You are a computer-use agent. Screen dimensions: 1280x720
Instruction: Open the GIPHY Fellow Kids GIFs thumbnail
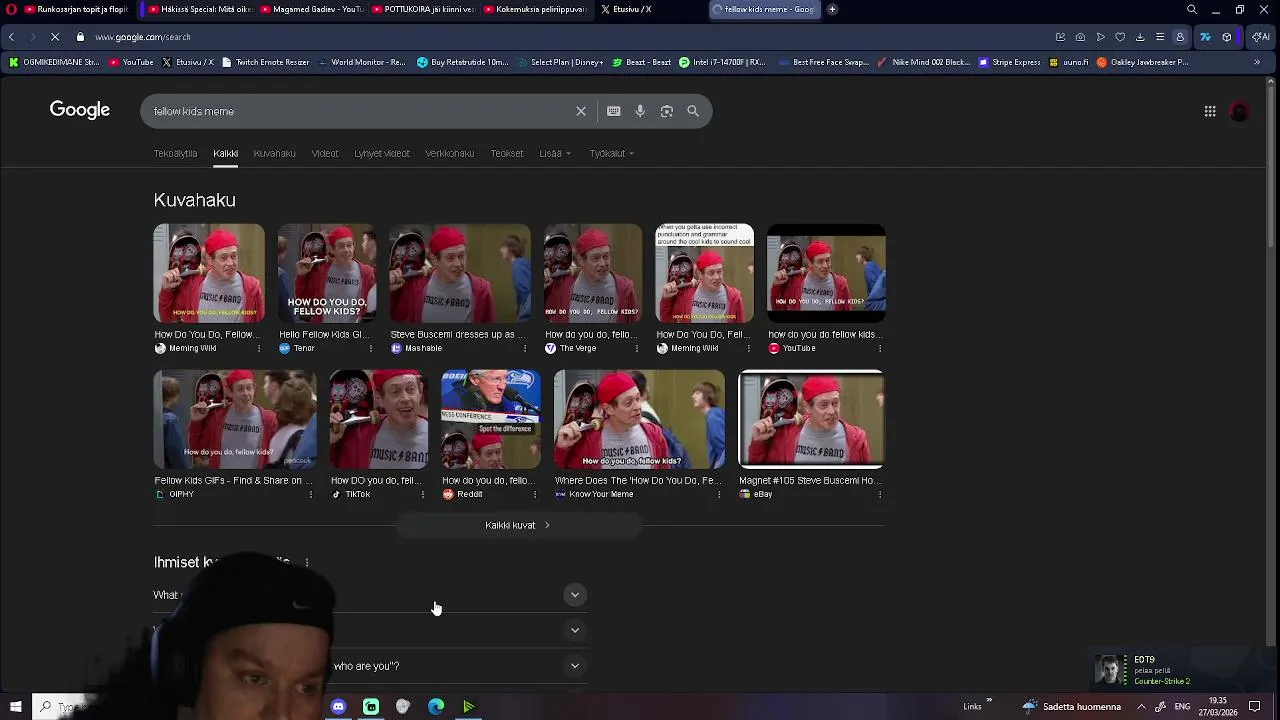(235, 419)
